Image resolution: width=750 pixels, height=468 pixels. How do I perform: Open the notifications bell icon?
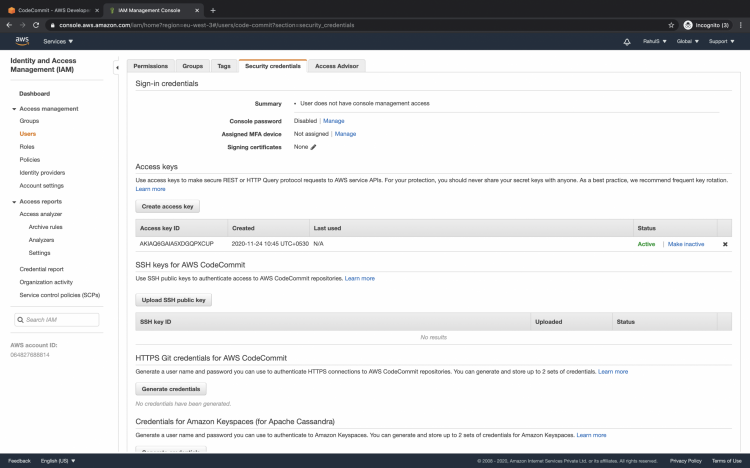[627, 42]
